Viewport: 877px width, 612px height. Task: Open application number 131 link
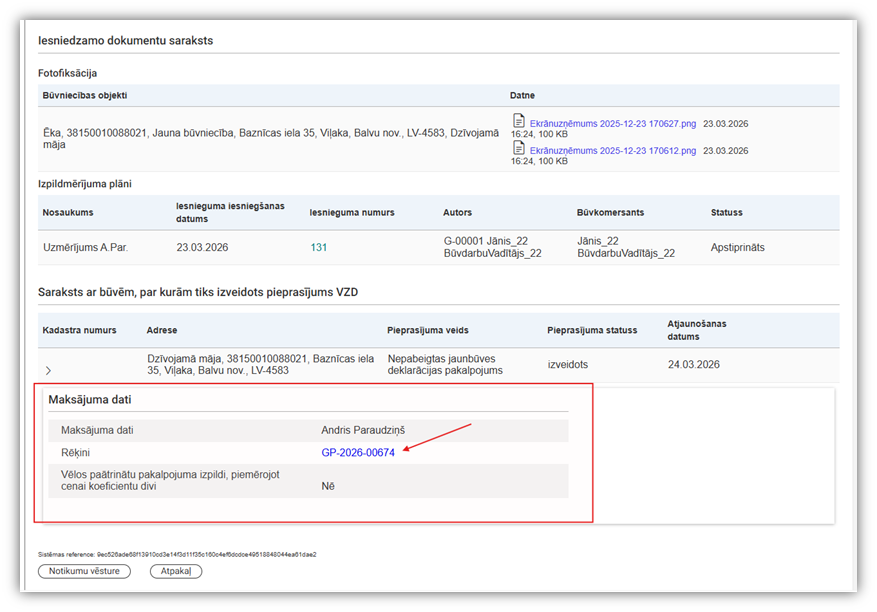pyautogui.click(x=319, y=247)
